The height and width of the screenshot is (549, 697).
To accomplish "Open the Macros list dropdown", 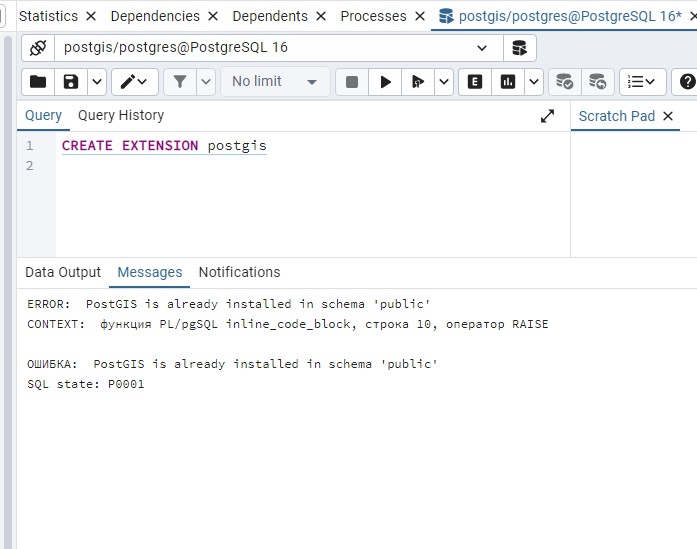I will click(x=642, y=82).
